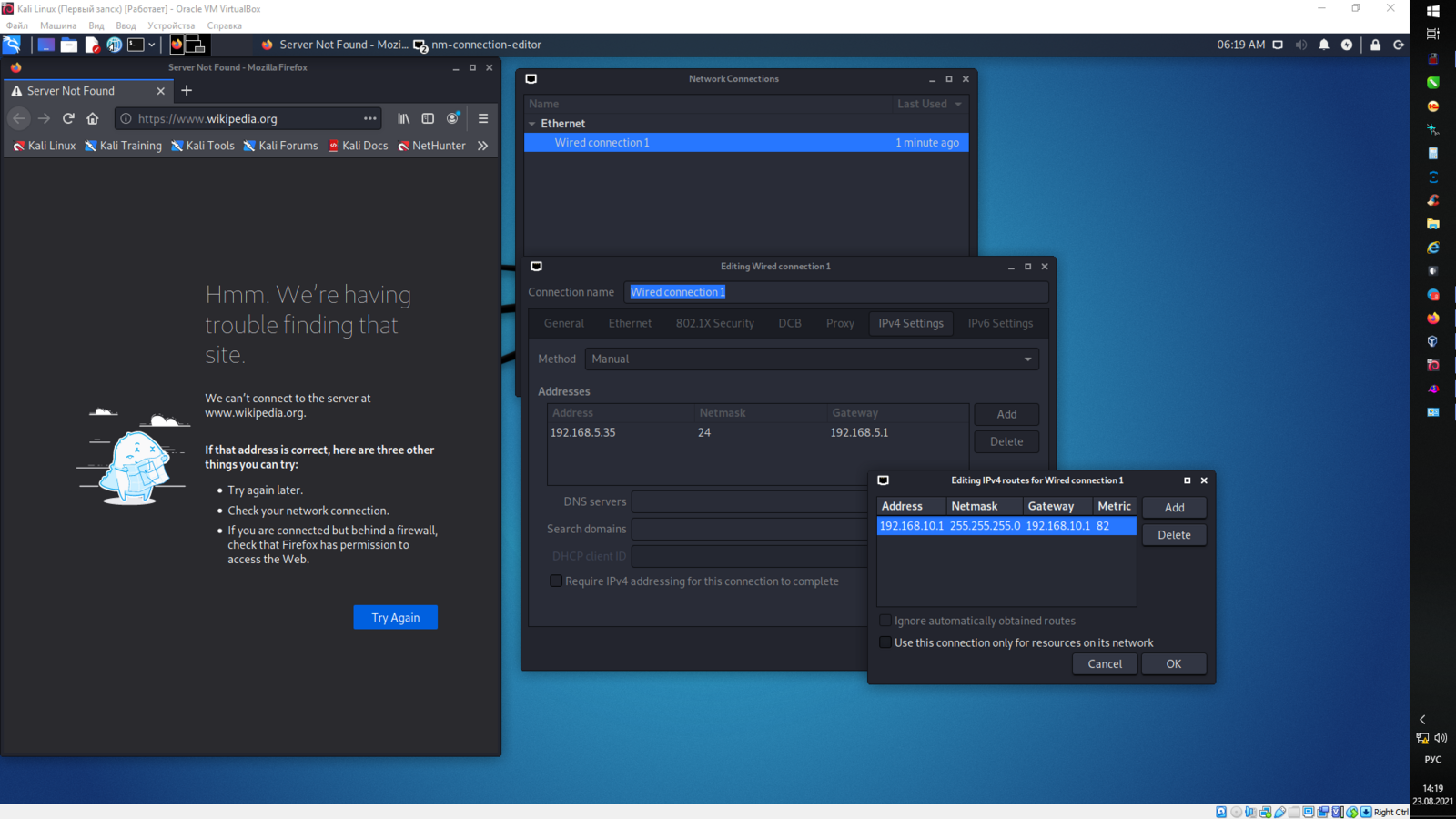Go forward in Firefox

[x=44, y=118]
